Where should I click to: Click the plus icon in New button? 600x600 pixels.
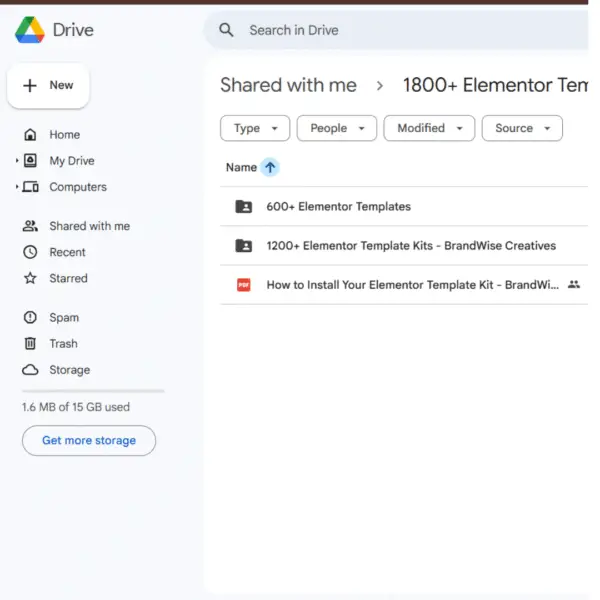click(30, 85)
